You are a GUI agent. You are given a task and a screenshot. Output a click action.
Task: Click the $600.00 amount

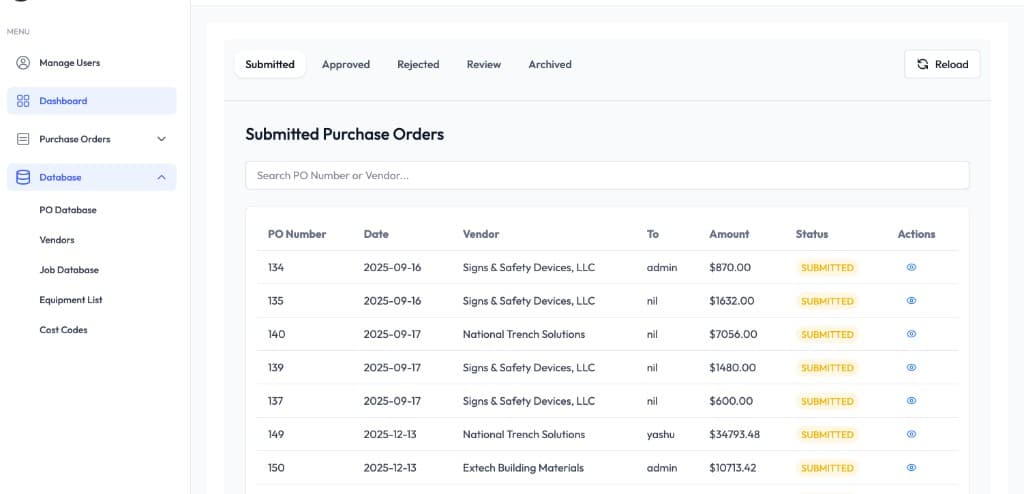click(731, 401)
